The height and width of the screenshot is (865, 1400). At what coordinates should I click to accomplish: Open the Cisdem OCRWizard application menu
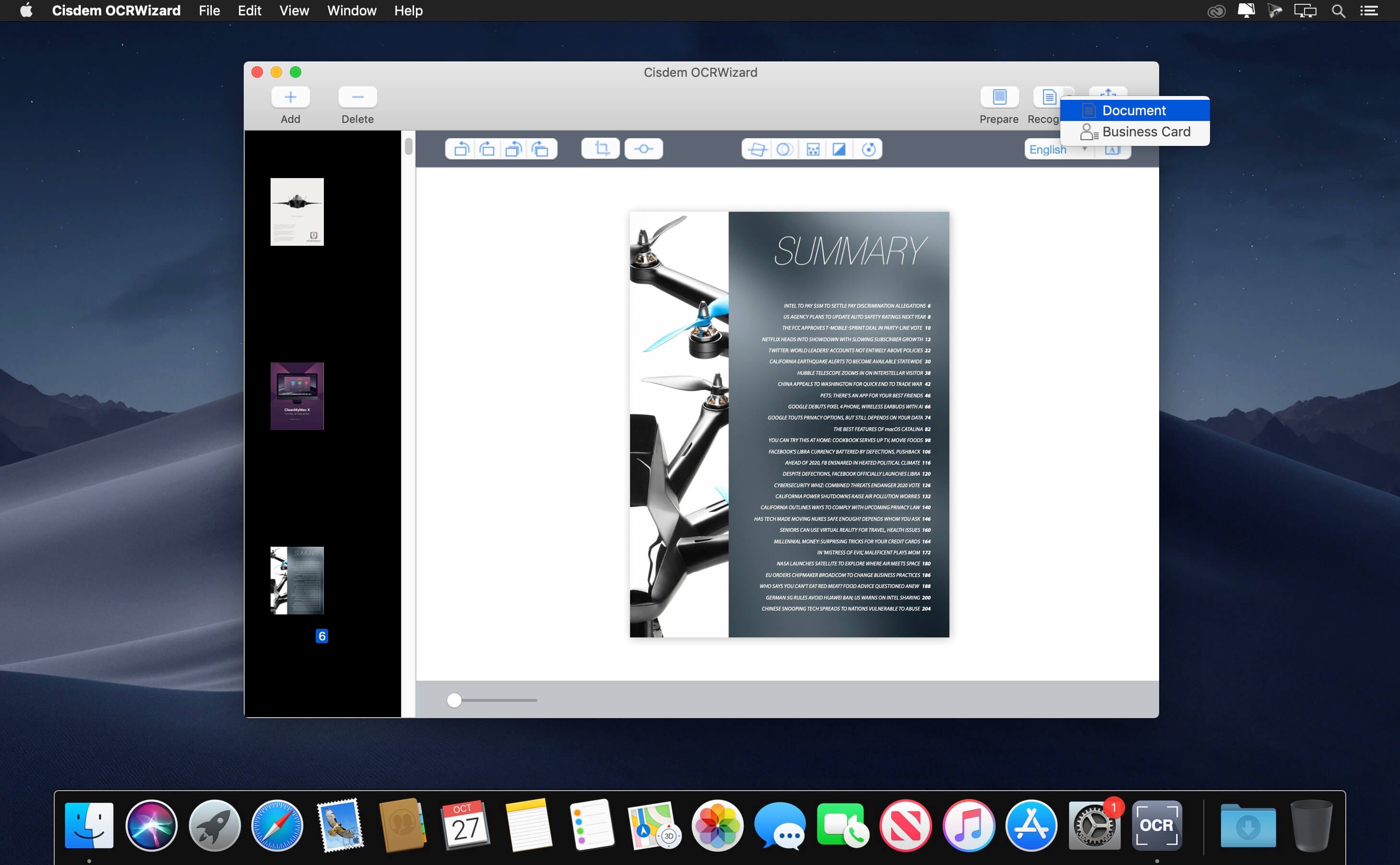(x=116, y=10)
